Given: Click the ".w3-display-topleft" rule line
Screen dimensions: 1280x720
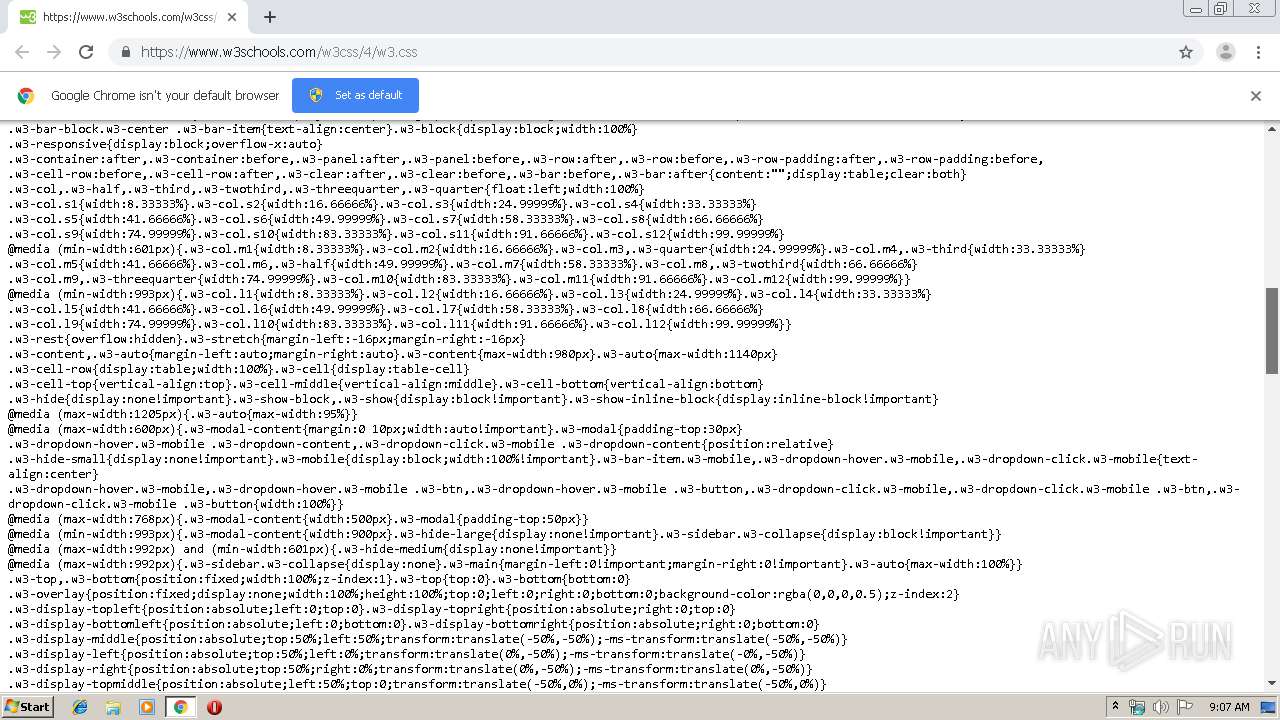Looking at the screenshot, I should click(372, 609).
